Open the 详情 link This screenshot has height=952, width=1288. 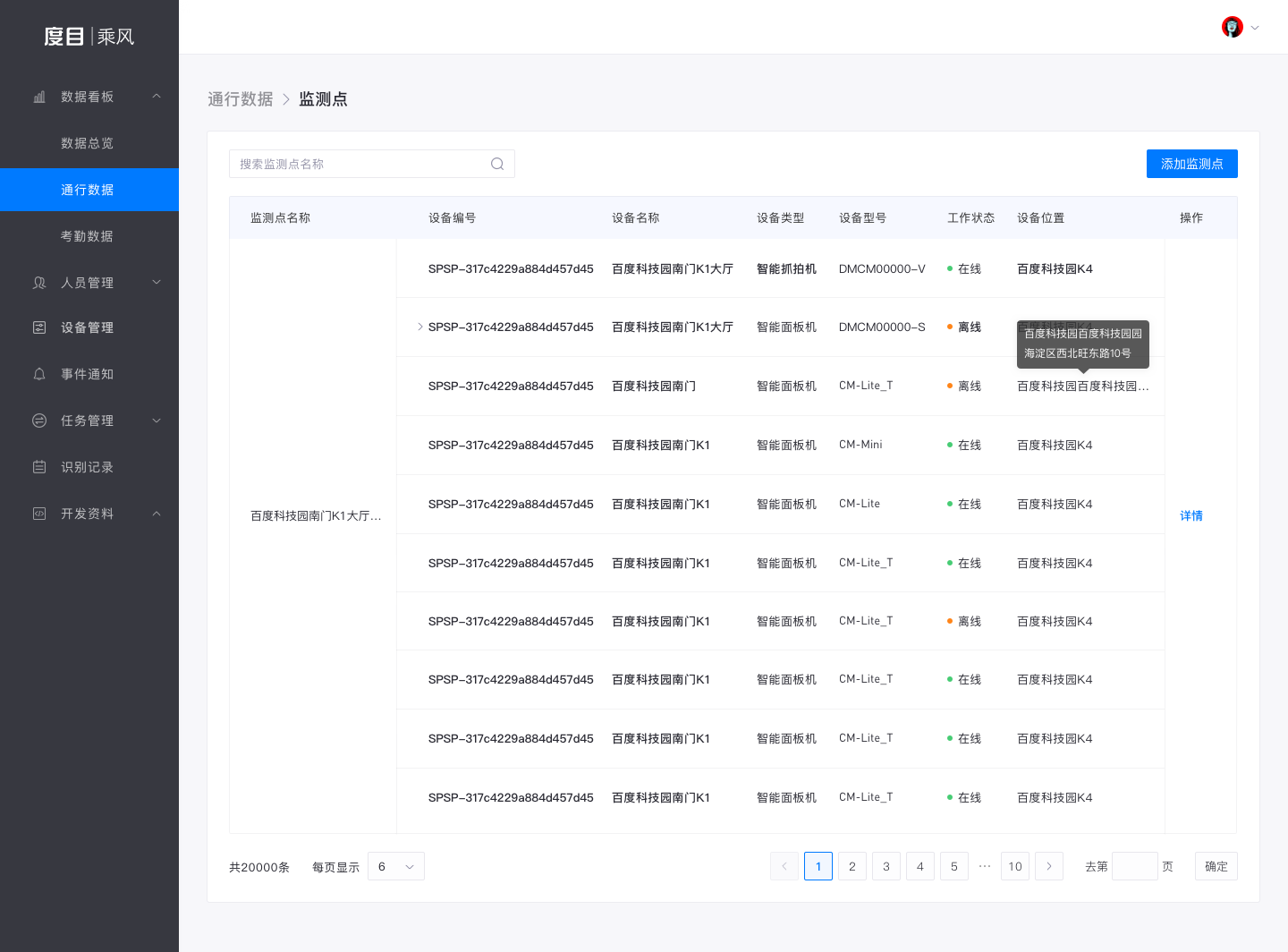(x=1191, y=516)
